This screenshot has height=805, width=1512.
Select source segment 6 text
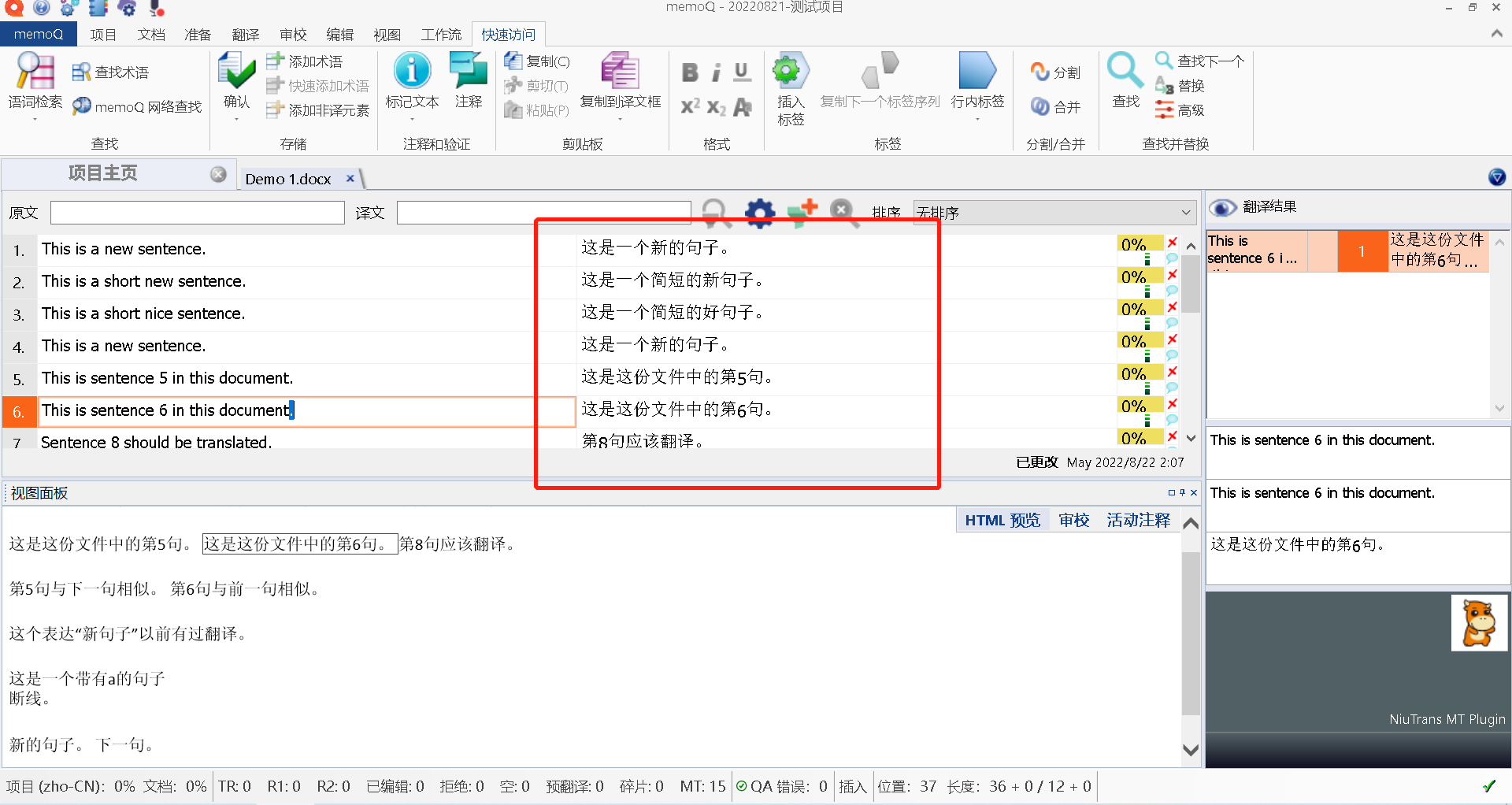click(307, 410)
